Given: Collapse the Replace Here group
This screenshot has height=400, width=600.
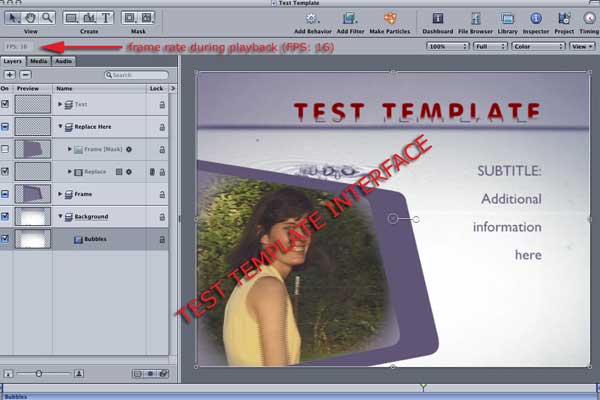Looking at the screenshot, I should 60,127.
